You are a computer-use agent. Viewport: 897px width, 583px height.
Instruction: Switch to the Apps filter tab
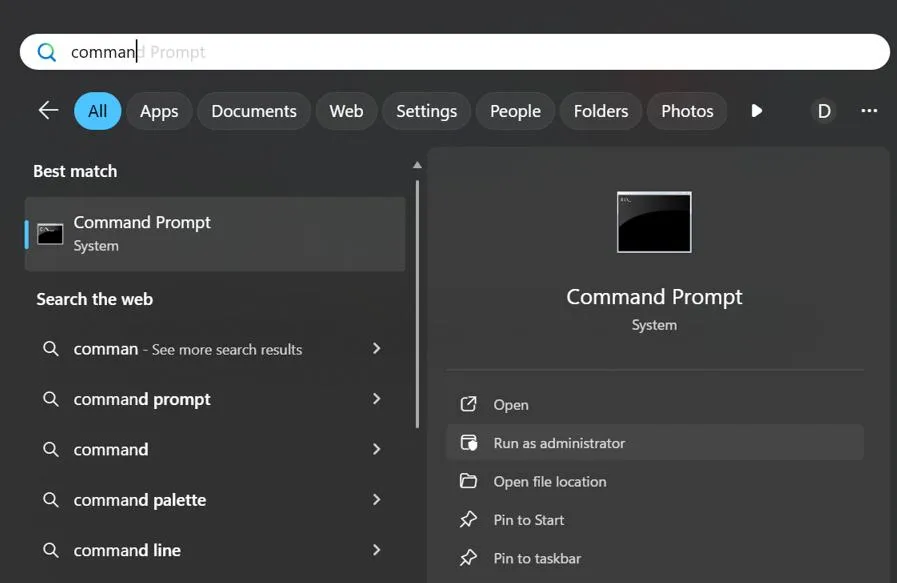click(159, 111)
